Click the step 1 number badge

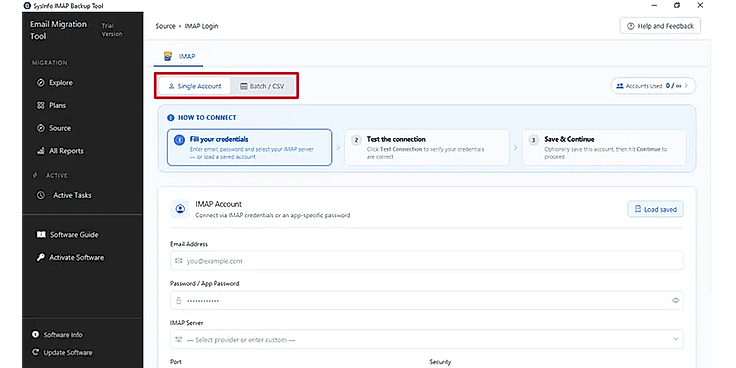point(179,140)
